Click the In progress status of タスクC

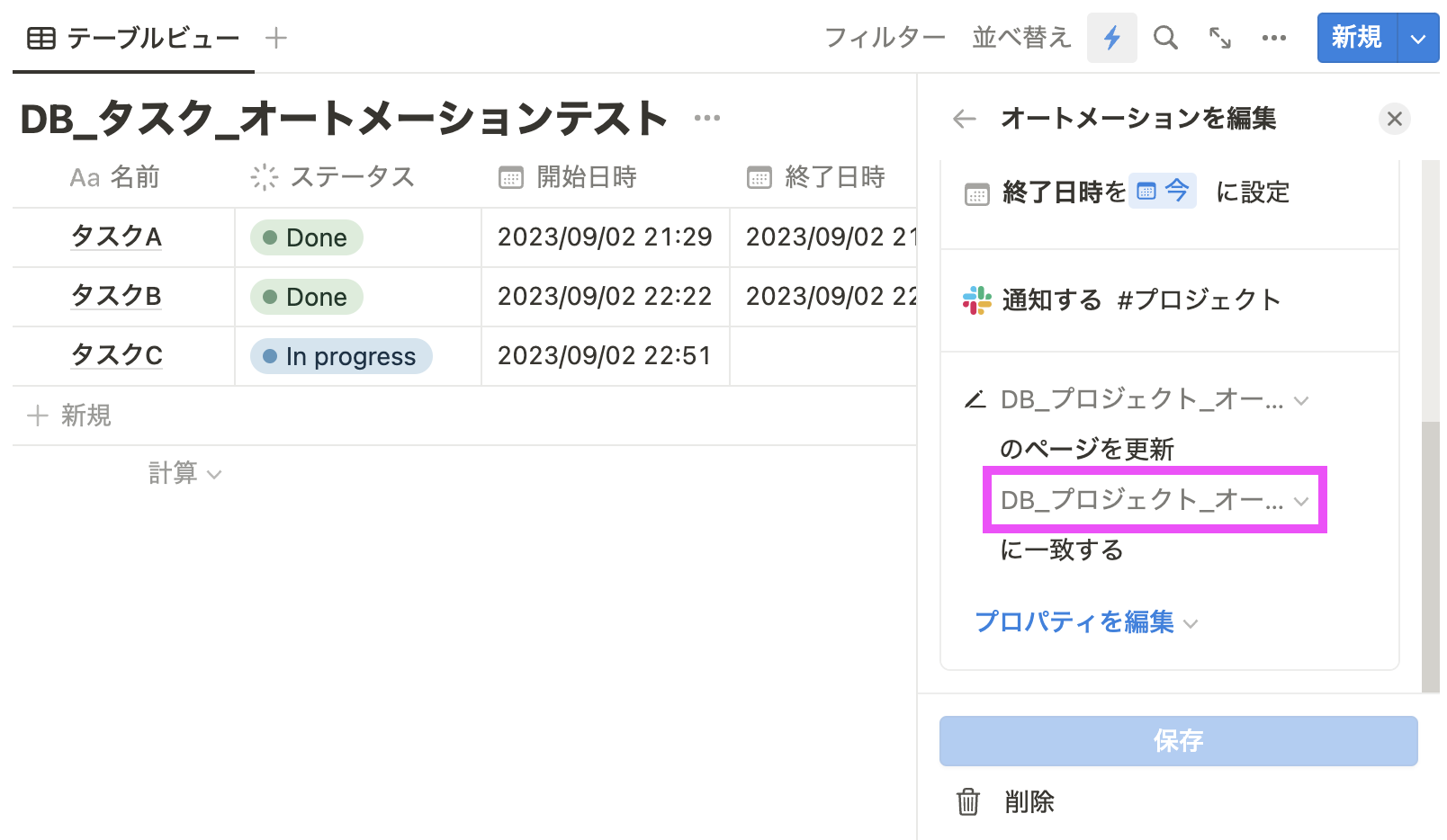click(x=341, y=356)
